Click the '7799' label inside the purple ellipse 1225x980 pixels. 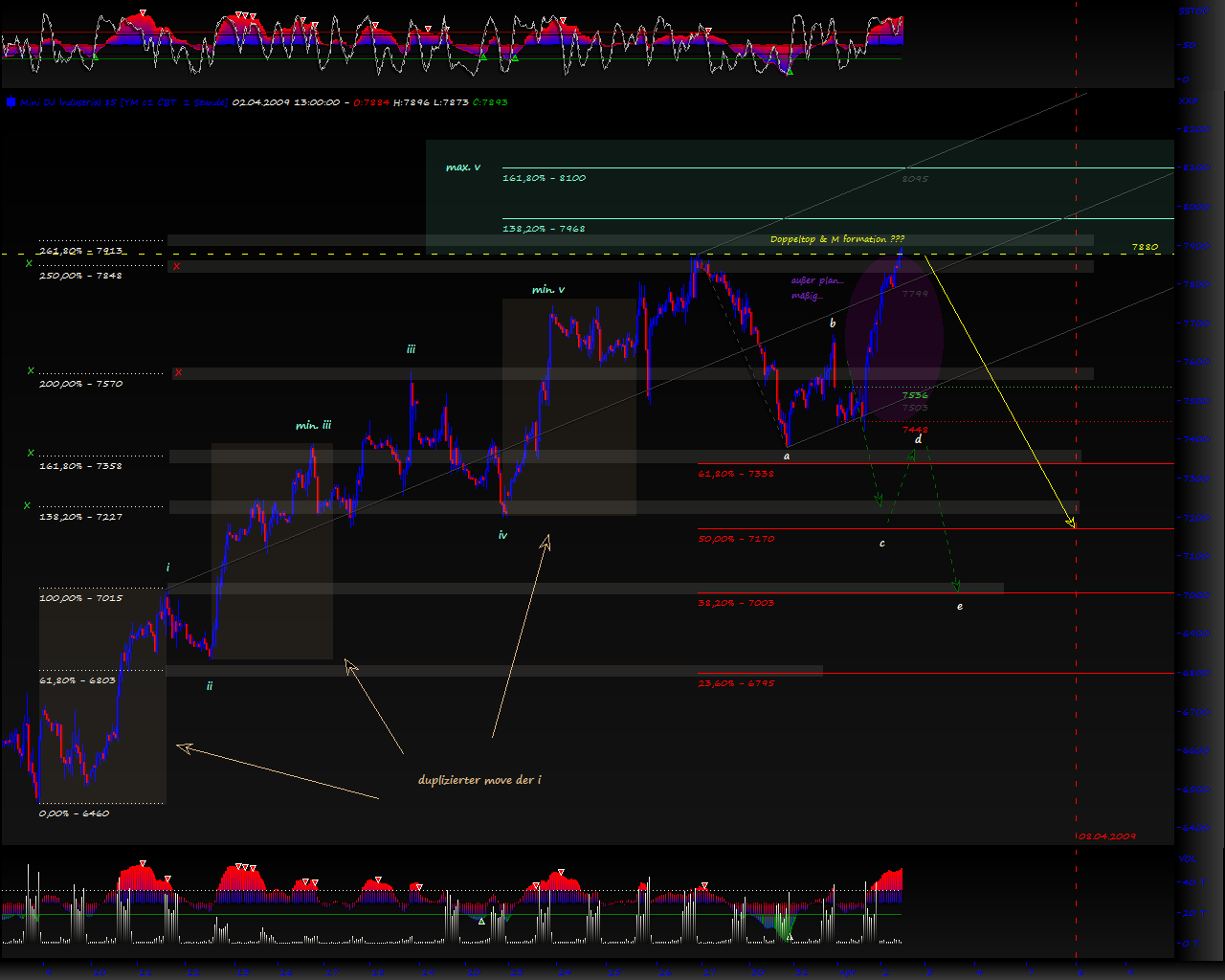[915, 294]
